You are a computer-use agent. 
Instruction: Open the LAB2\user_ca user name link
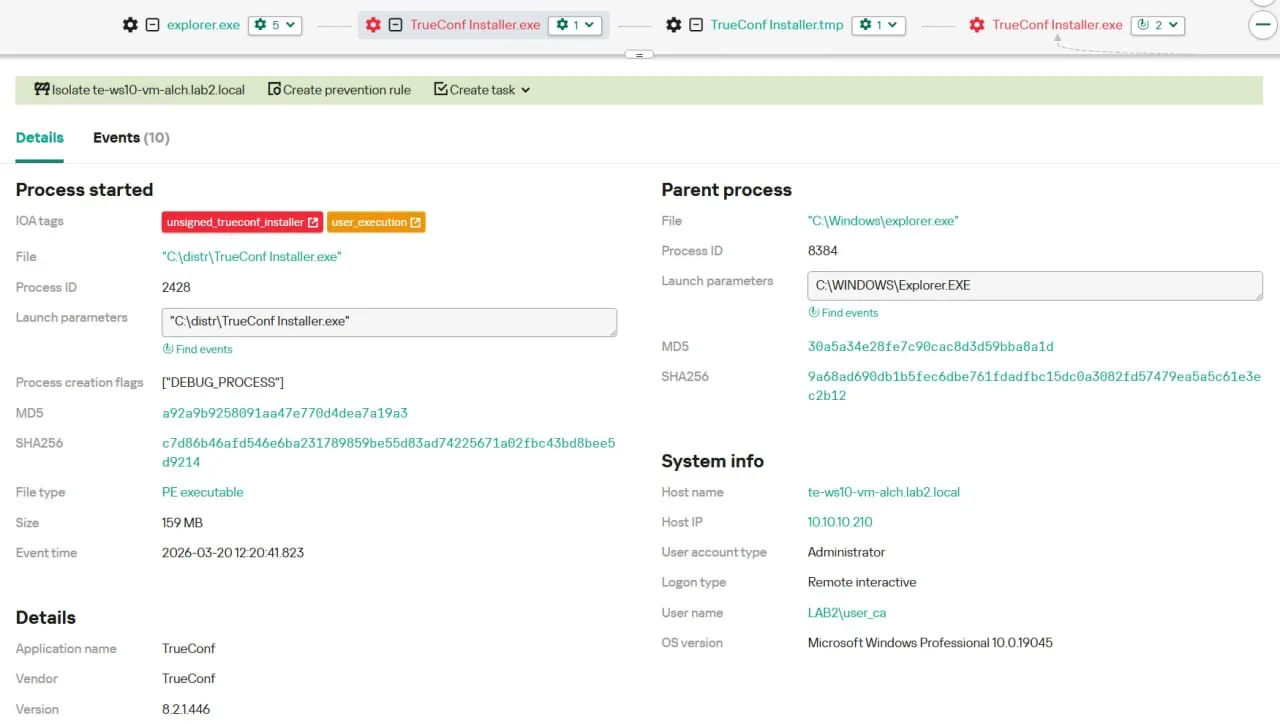tap(846, 613)
